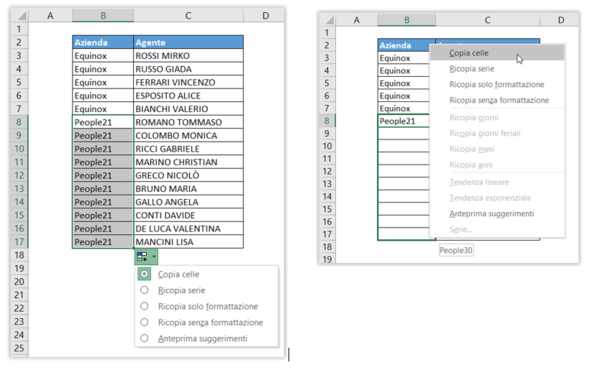Click the Agente header cell in left sheet

coord(188,42)
